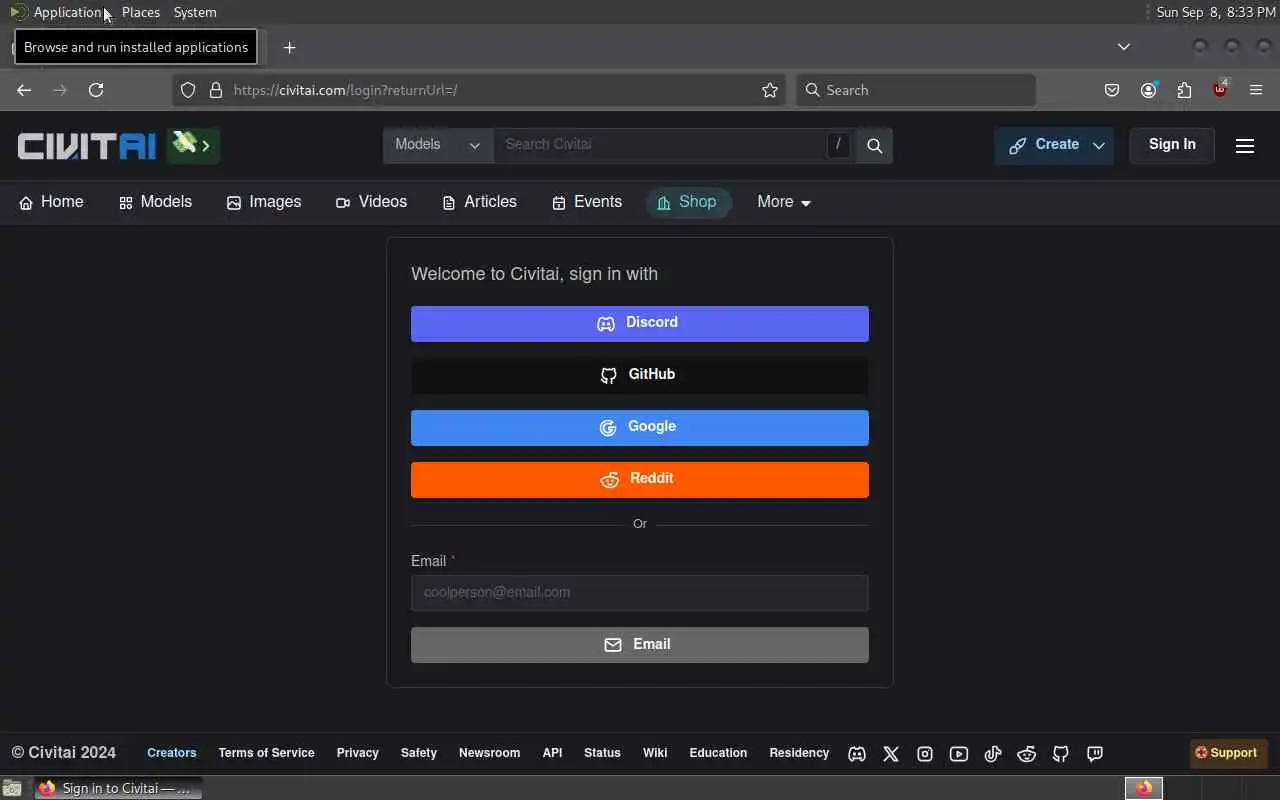This screenshot has width=1280, height=800.
Task: Open Civitai TikTok footer icon
Action: (x=993, y=754)
